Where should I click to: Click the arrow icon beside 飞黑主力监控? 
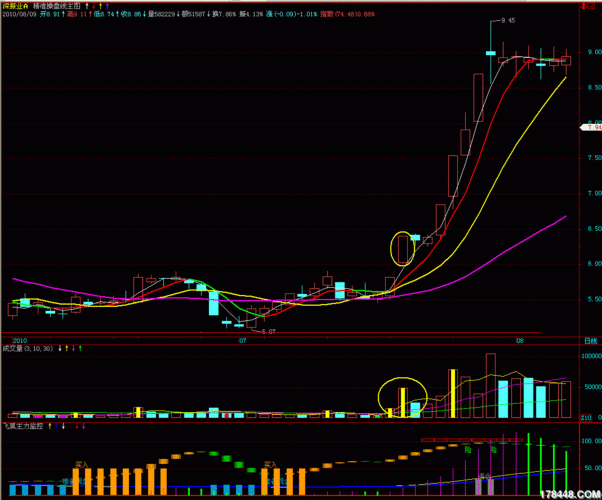coord(50,425)
